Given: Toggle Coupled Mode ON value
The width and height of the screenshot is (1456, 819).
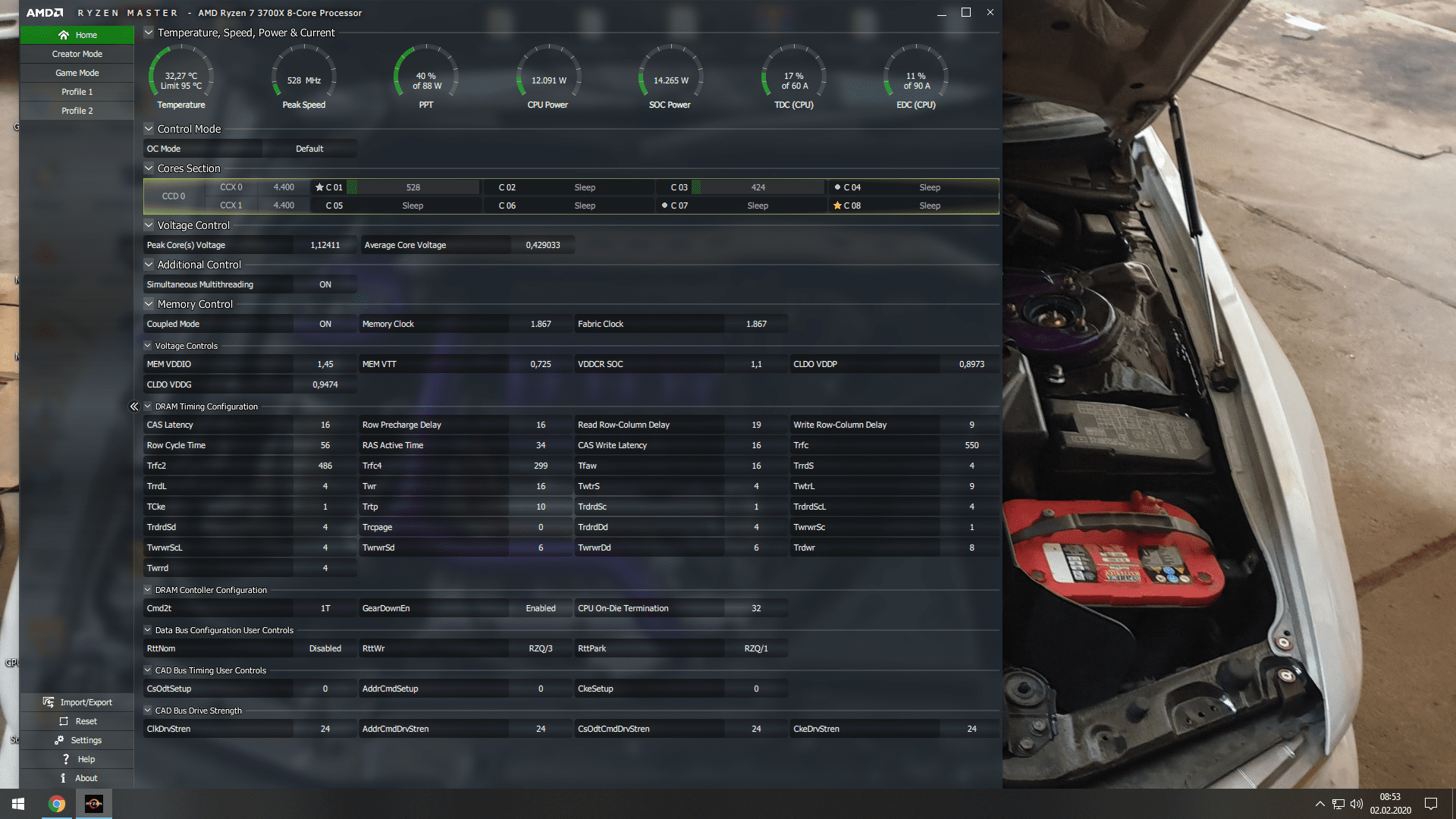Looking at the screenshot, I should coord(325,324).
